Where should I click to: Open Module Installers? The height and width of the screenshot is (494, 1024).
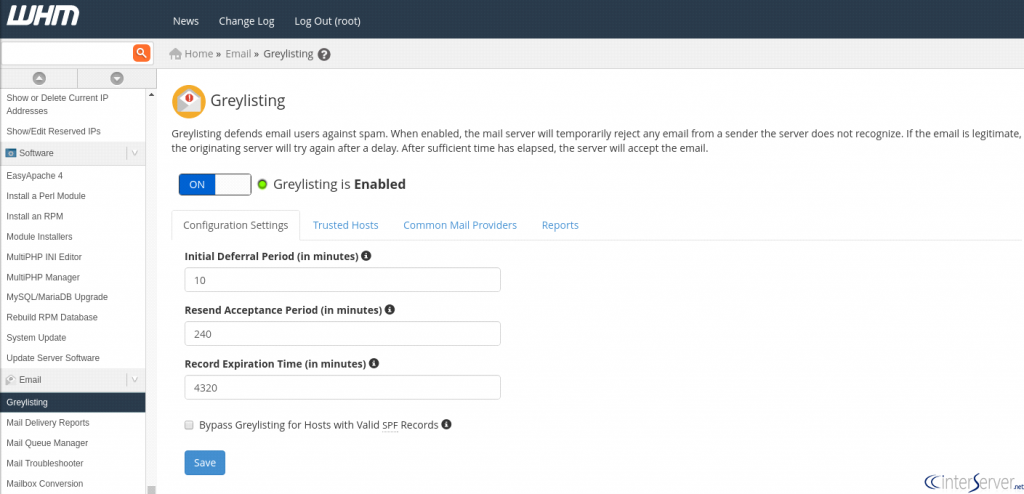pyautogui.click(x=39, y=237)
